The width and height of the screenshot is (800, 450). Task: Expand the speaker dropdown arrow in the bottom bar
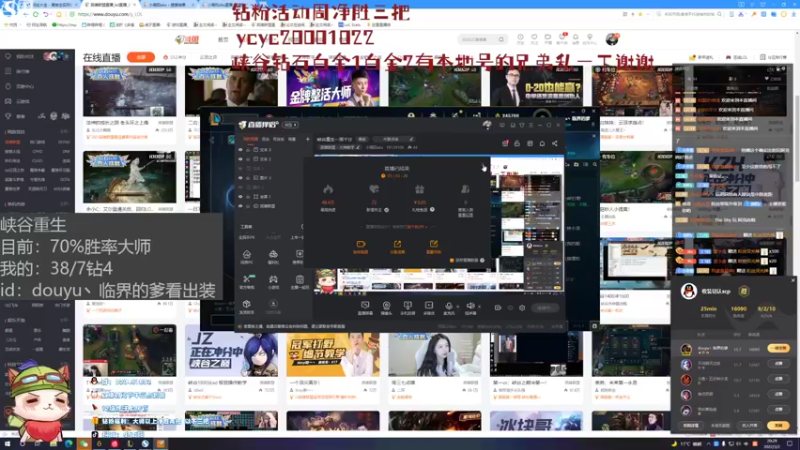tap(479, 307)
